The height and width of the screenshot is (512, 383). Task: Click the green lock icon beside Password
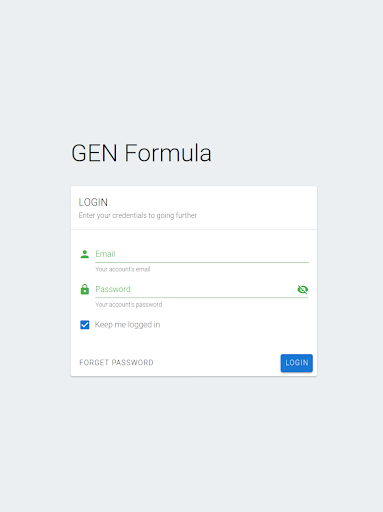[x=85, y=289]
